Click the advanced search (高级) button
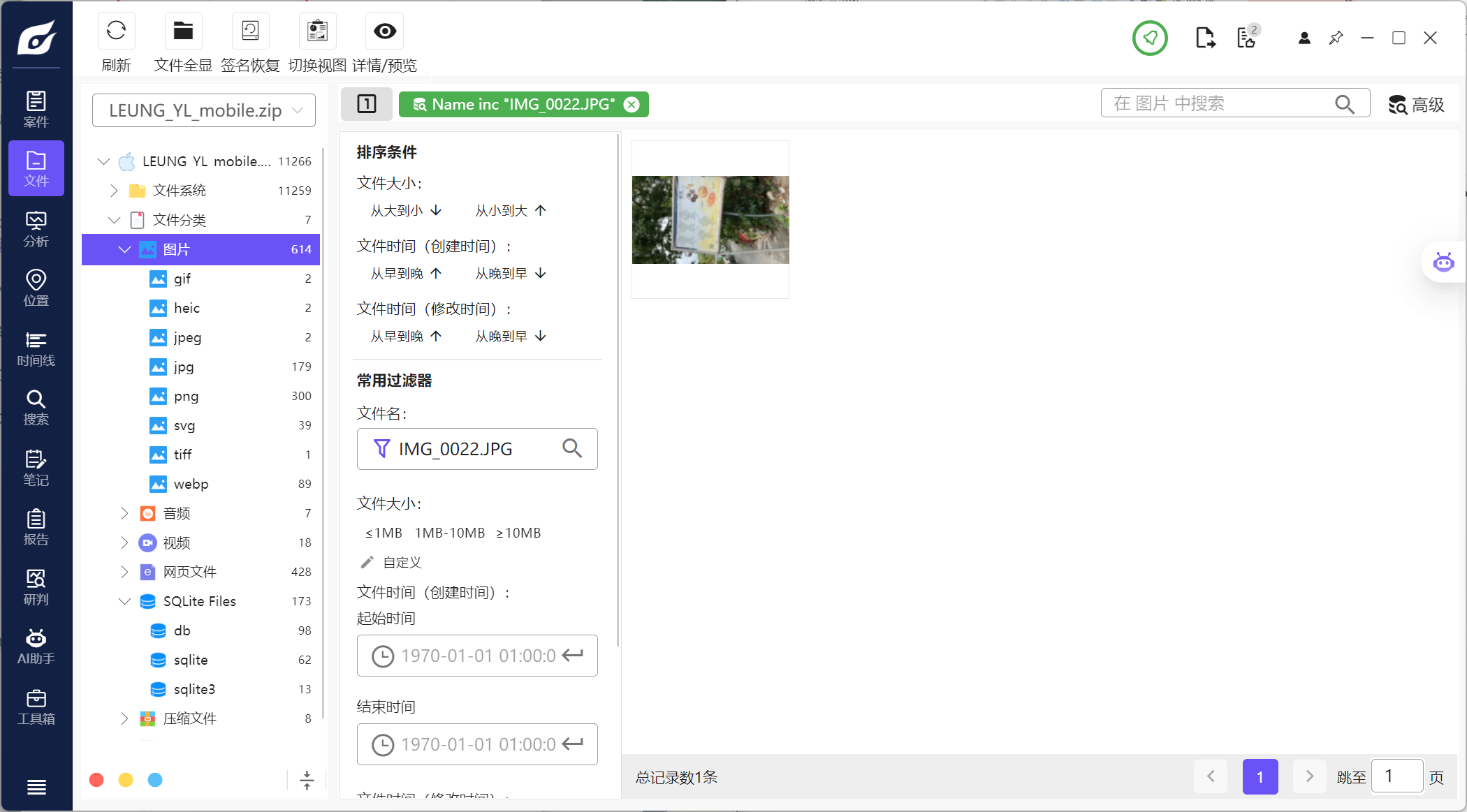Viewport: 1467px width, 812px height. pos(1416,105)
